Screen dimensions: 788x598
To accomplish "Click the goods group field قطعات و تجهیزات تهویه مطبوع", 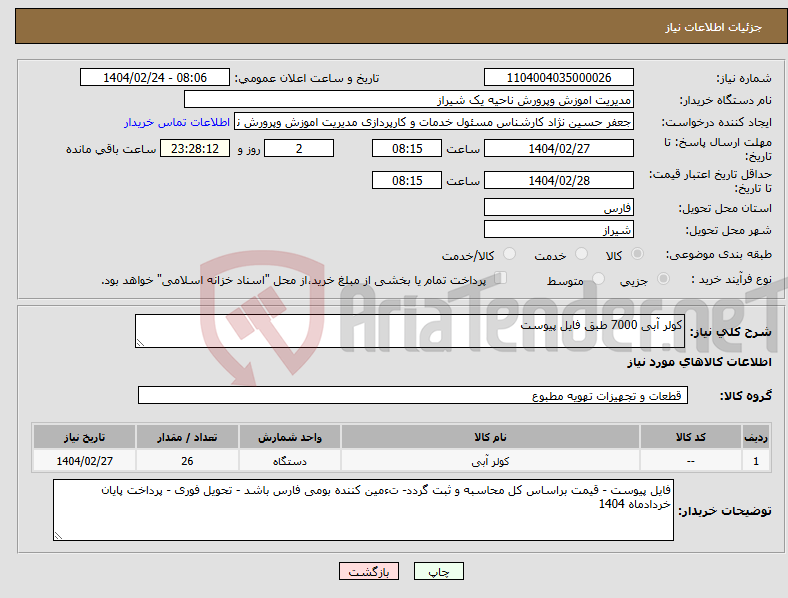I will coord(413,395).
